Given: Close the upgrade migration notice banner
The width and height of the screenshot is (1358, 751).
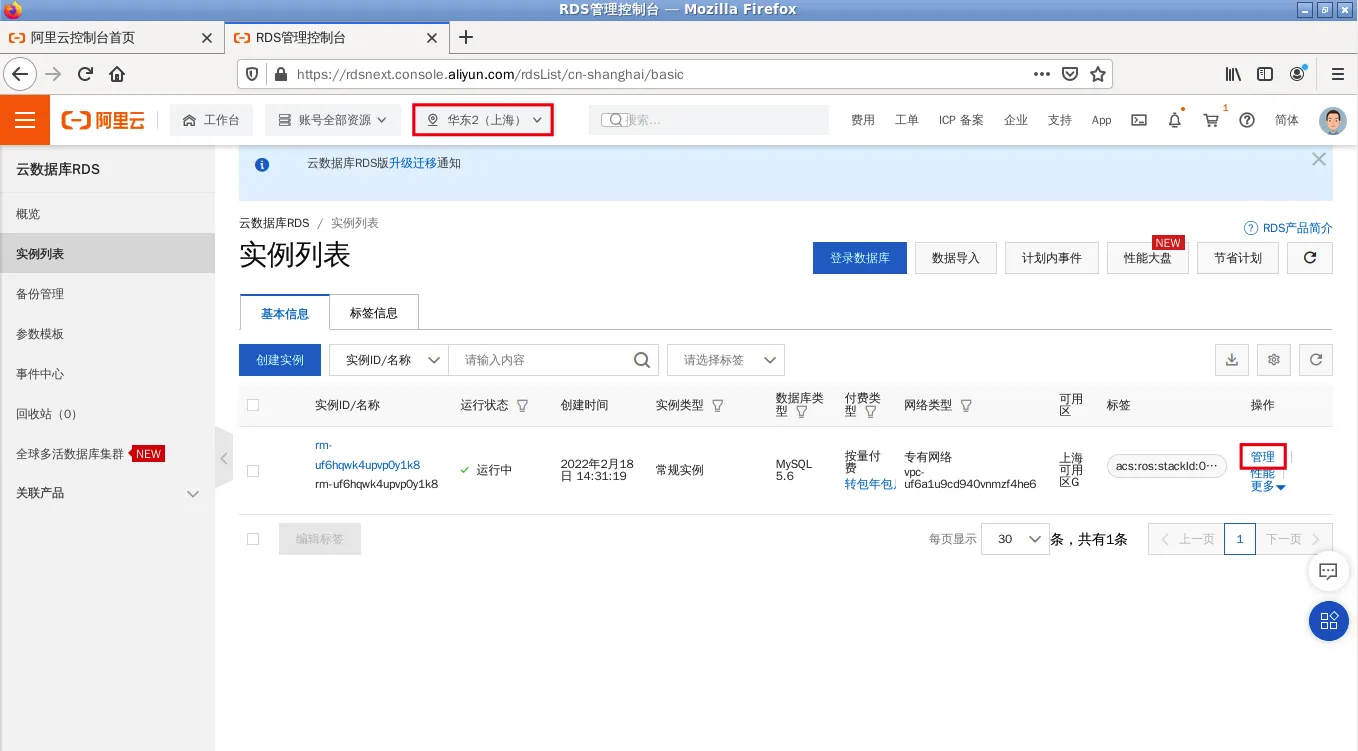Looking at the screenshot, I should (x=1319, y=159).
